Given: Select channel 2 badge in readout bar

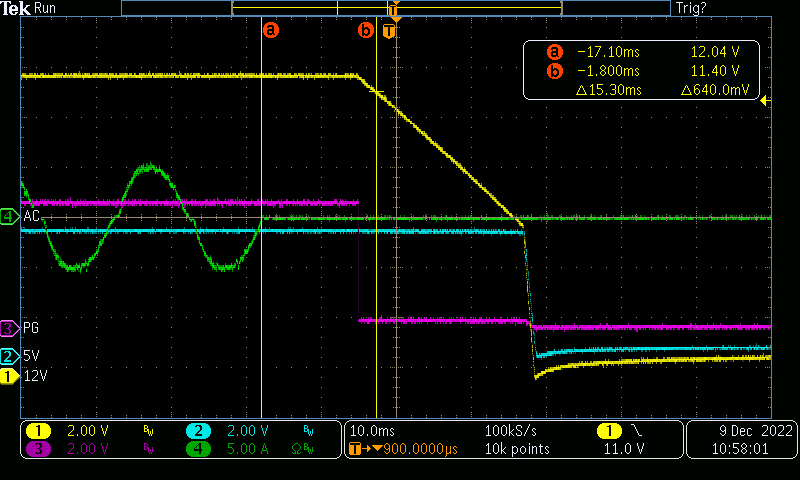Looking at the screenshot, I should [198, 431].
